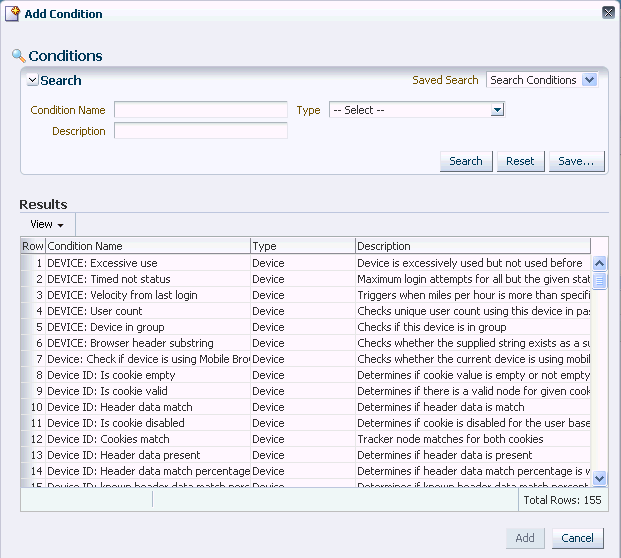Viewport: 621px width, 558px height.
Task: Click the Conditions magnifier icon
Action: pos(18,56)
